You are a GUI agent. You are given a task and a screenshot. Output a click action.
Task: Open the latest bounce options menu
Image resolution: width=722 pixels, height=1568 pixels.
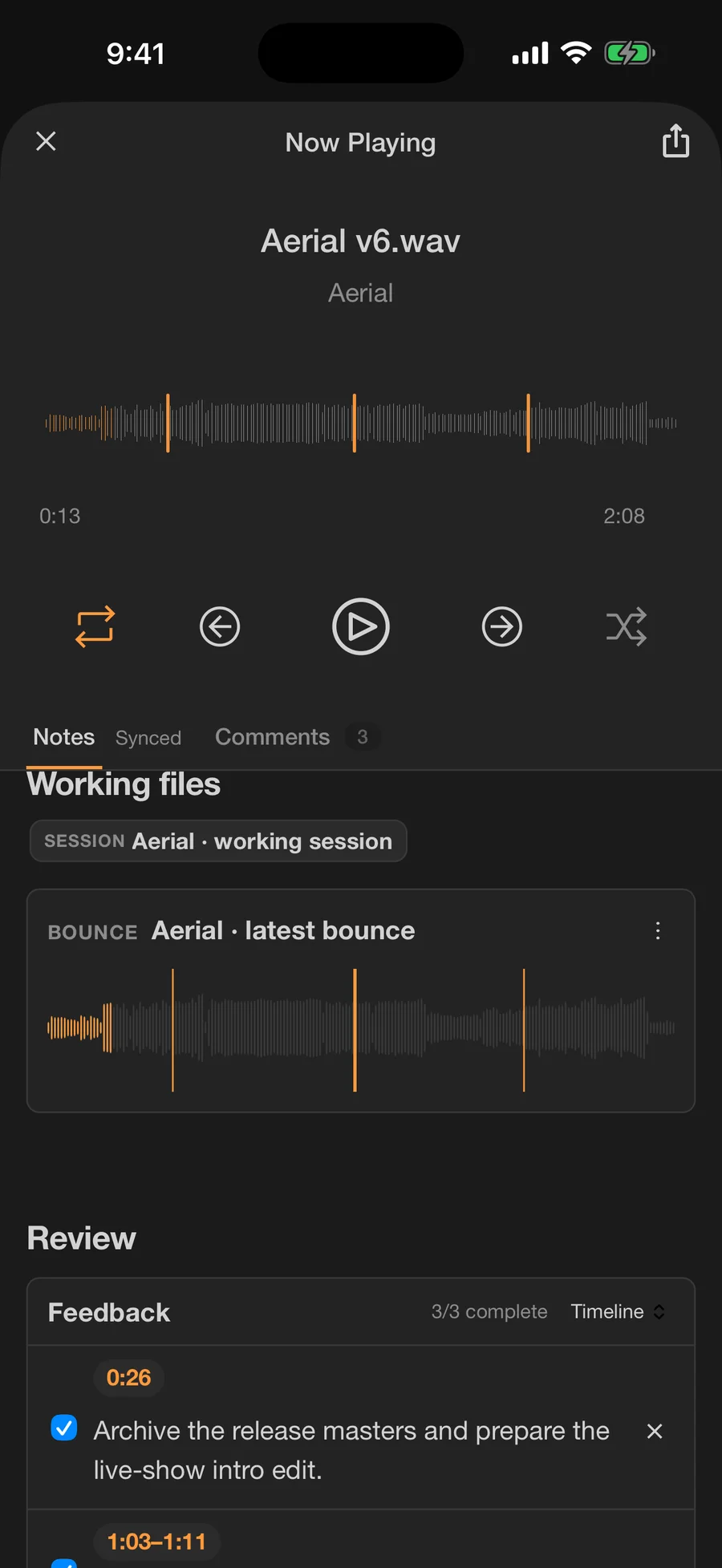click(658, 930)
